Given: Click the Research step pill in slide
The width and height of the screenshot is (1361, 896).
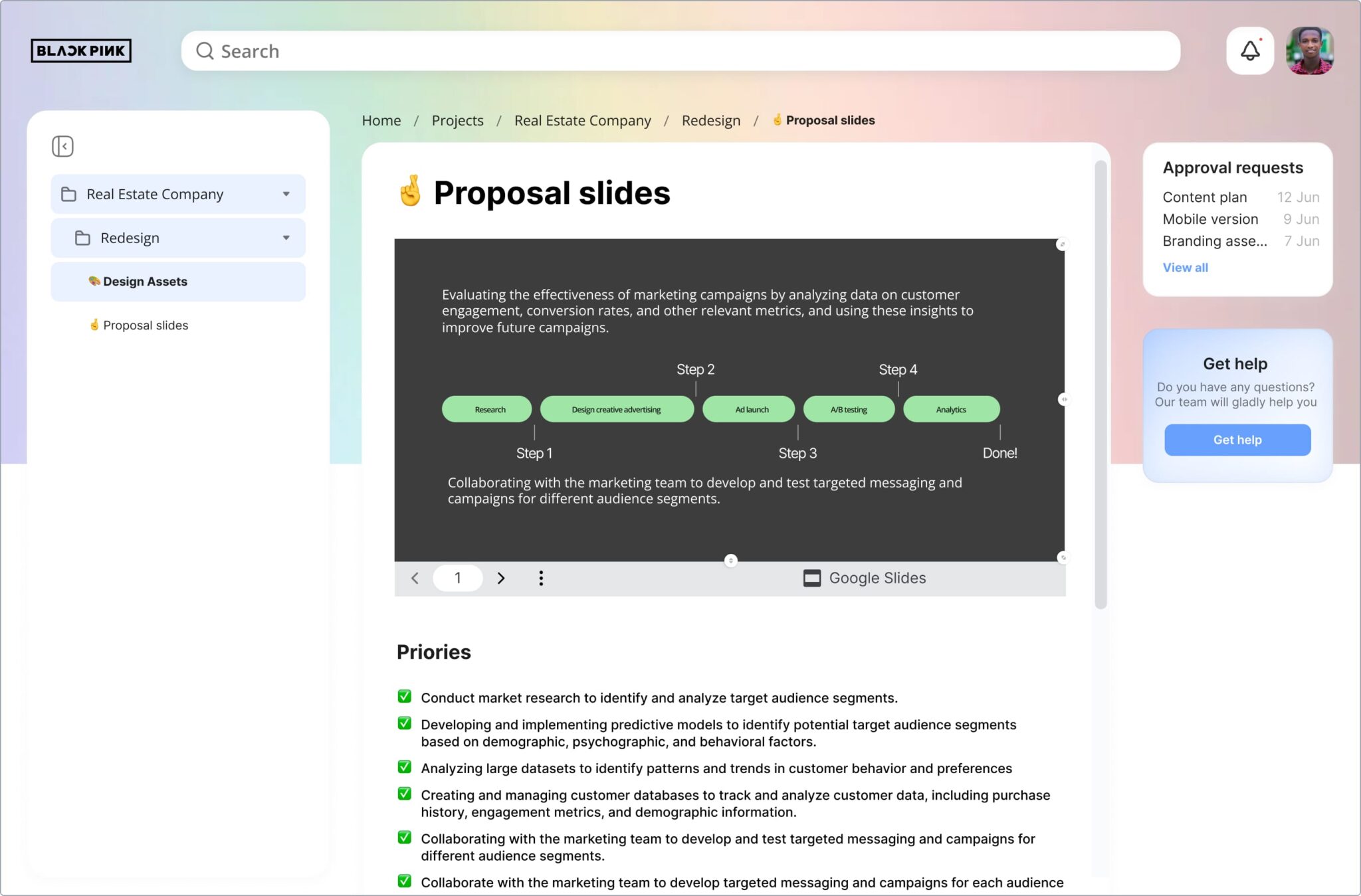Looking at the screenshot, I should click(486, 409).
